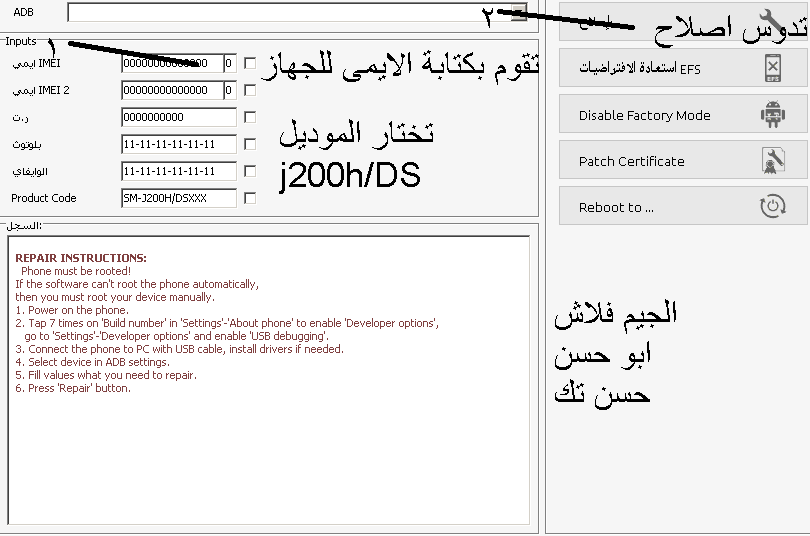This screenshot has width=810, height=536.
Task: Tick the Bluetooth address checkbox
Action: pos(250,144)
